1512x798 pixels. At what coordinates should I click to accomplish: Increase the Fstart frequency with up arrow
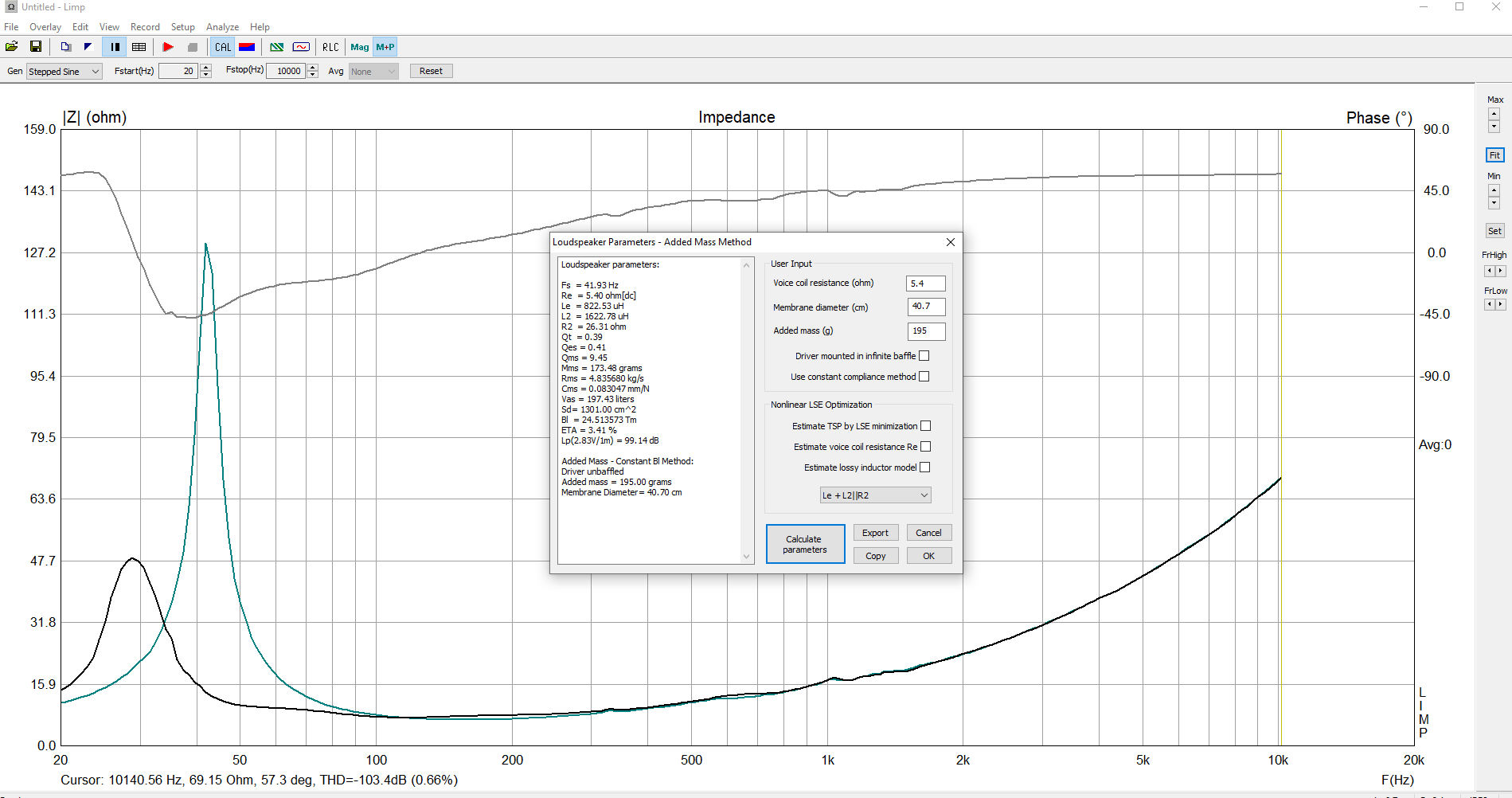click(x=206, y=67)
